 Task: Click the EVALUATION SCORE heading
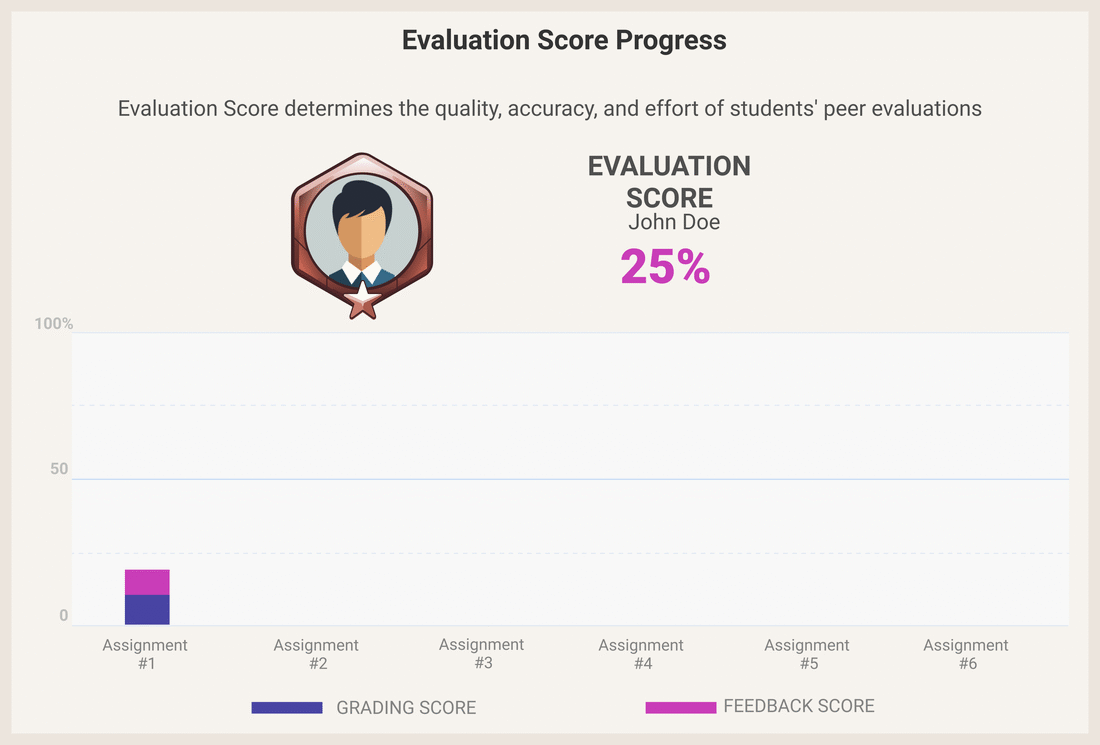[669, 181]
